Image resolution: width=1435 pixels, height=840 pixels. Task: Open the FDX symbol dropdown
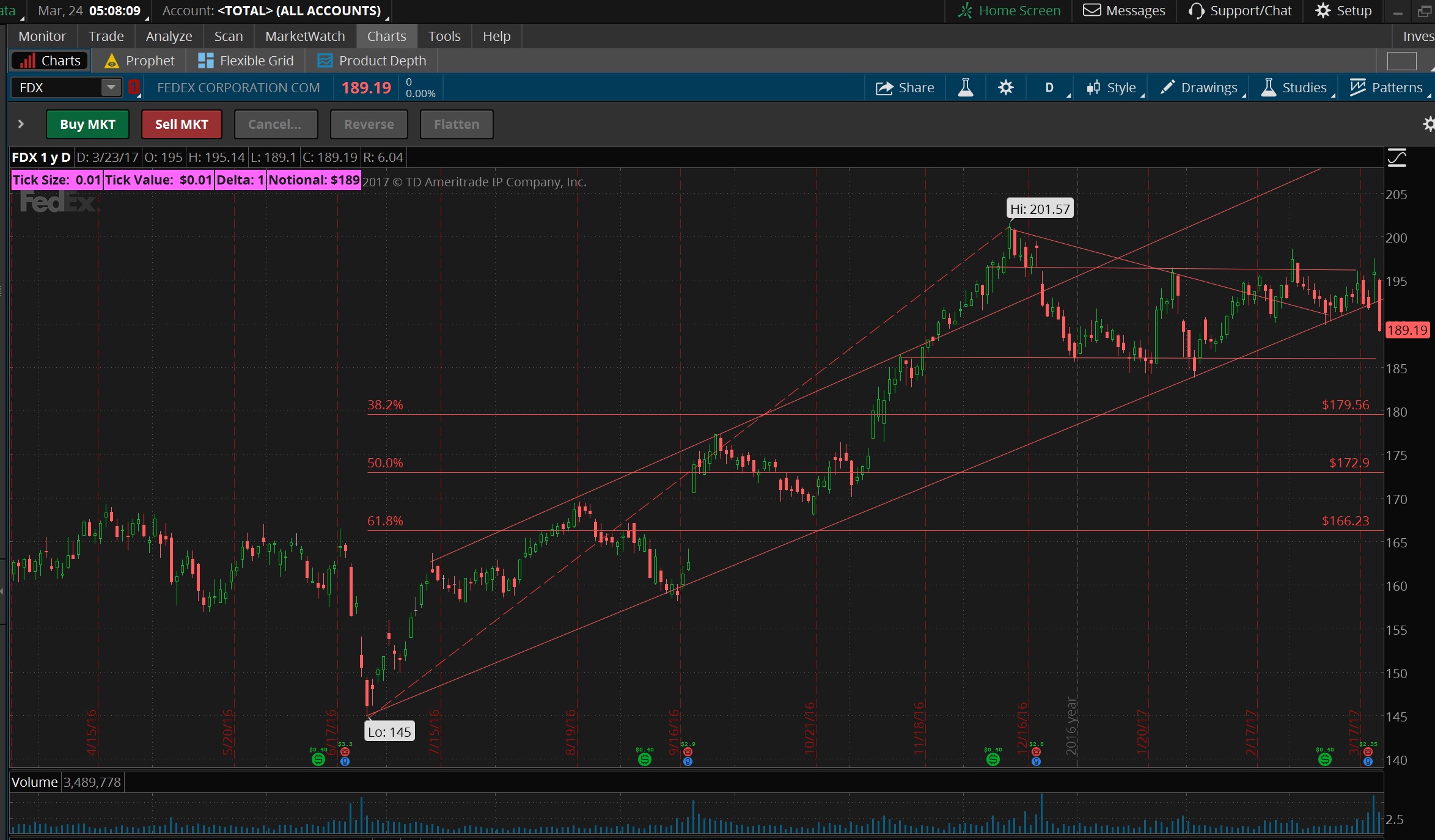(110, 87)
